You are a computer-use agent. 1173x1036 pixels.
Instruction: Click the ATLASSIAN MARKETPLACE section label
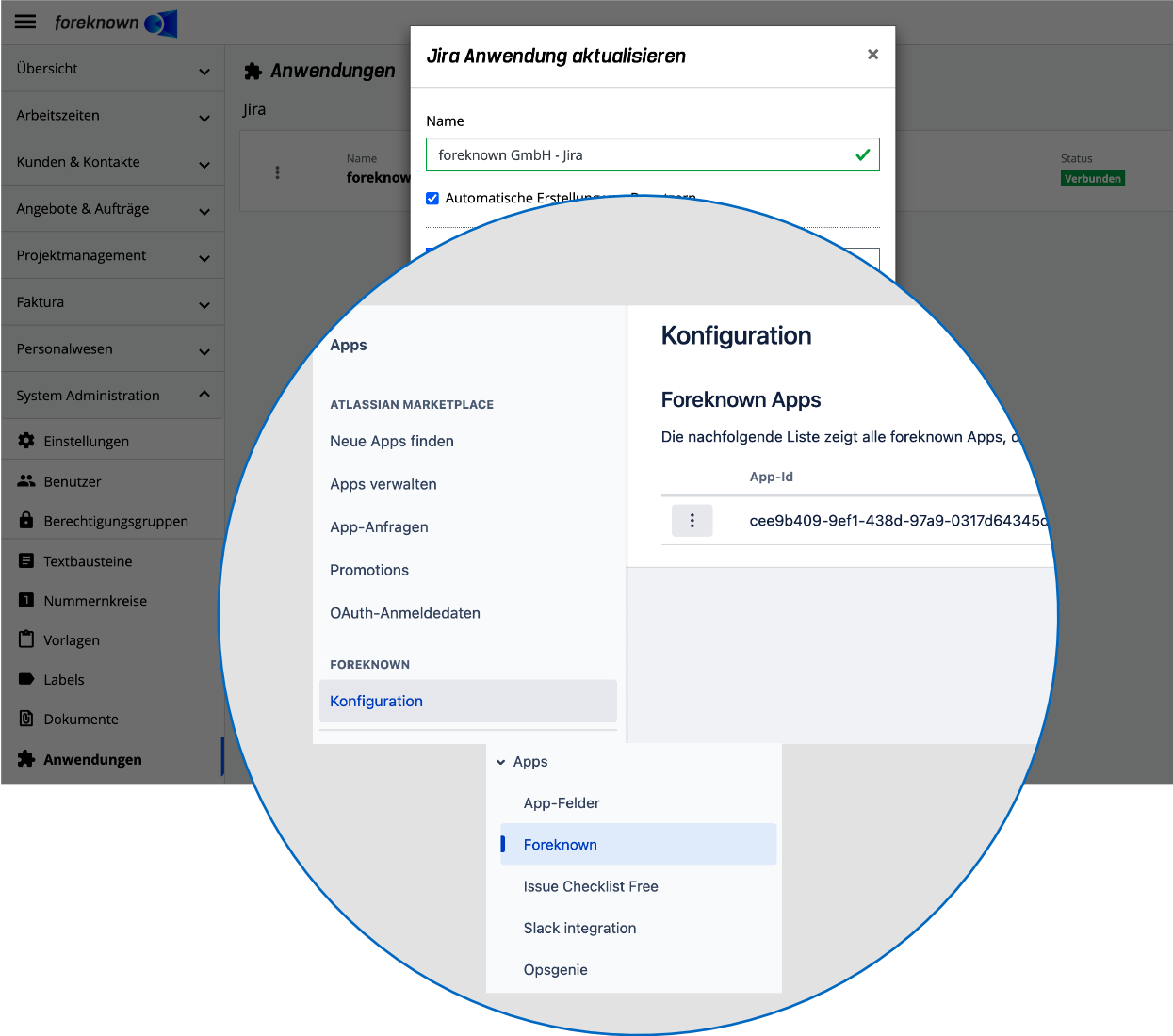(x=412, y=404)
